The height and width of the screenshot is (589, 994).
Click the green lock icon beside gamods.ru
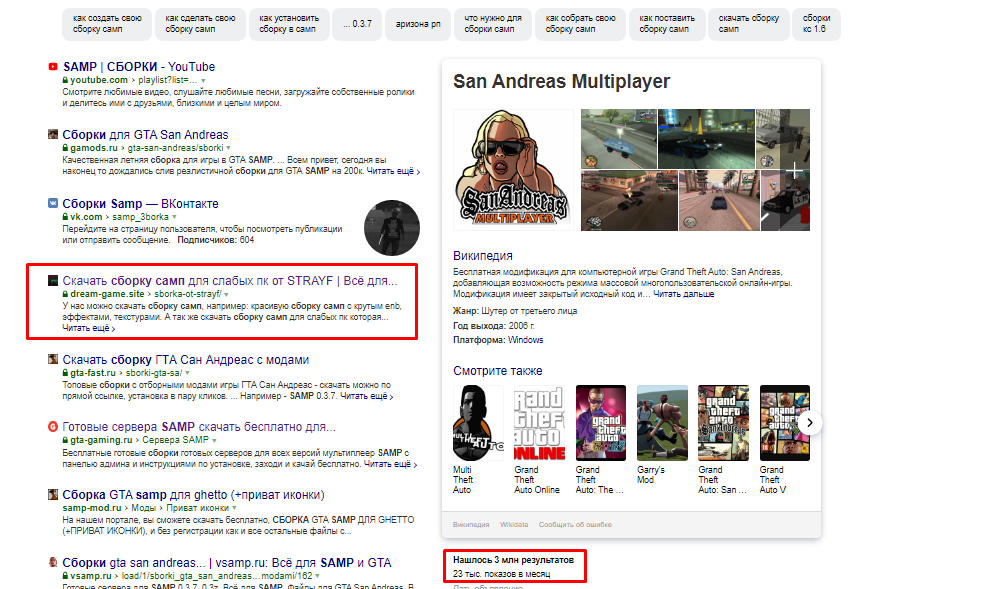click(x=65, y=148)
